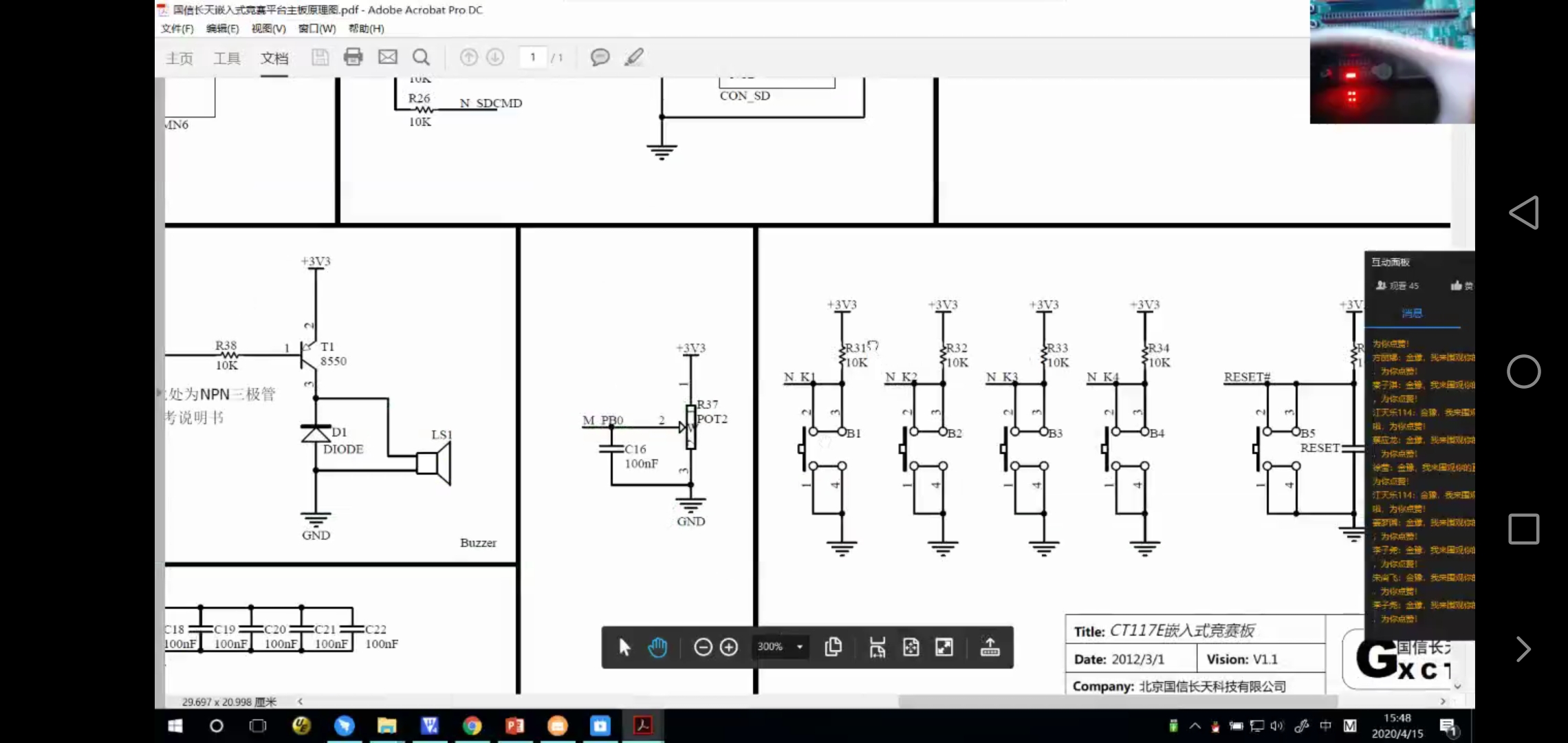Switch to the 工具 tab
Screen dimensions: 1568x743
pos(226,58)
